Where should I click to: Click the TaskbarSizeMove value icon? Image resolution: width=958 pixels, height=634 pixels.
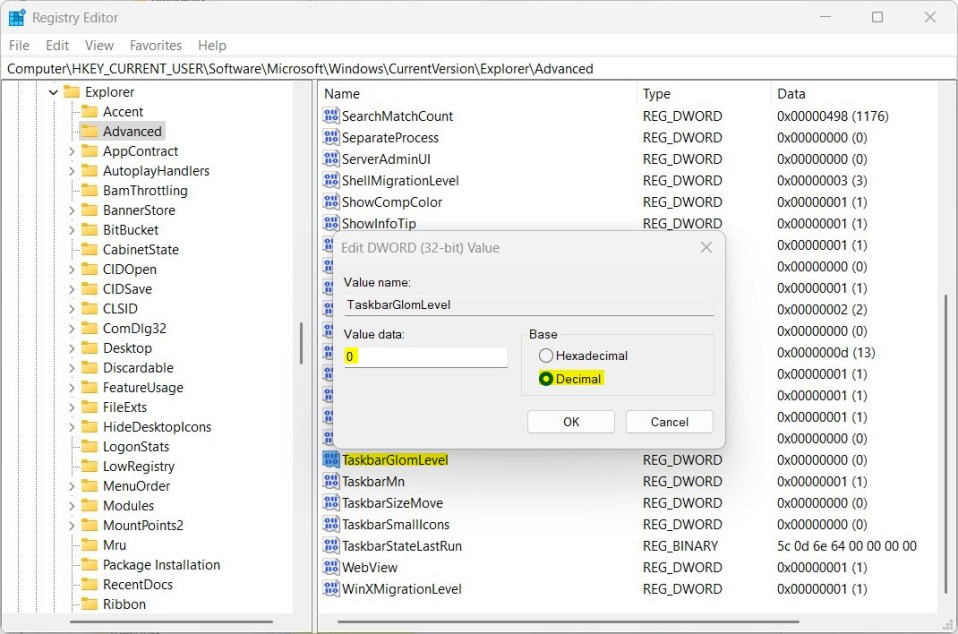tap(331, 503)
